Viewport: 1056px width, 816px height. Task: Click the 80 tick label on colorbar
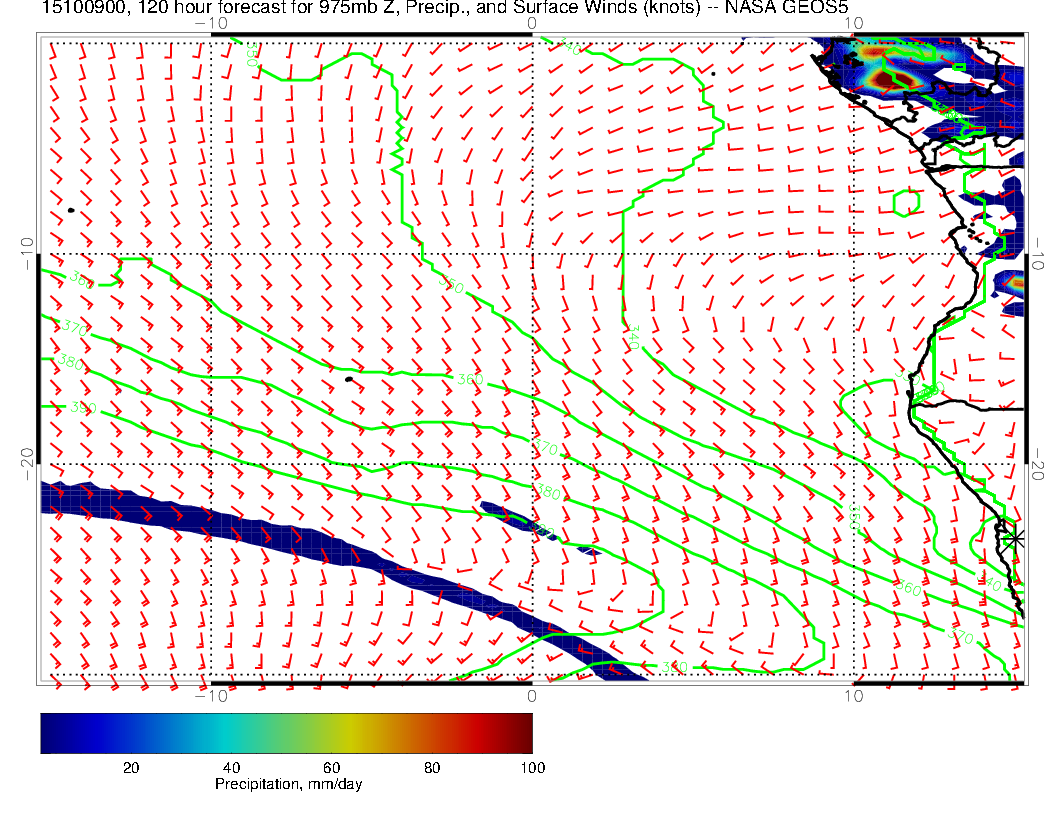tap(432, 768)
